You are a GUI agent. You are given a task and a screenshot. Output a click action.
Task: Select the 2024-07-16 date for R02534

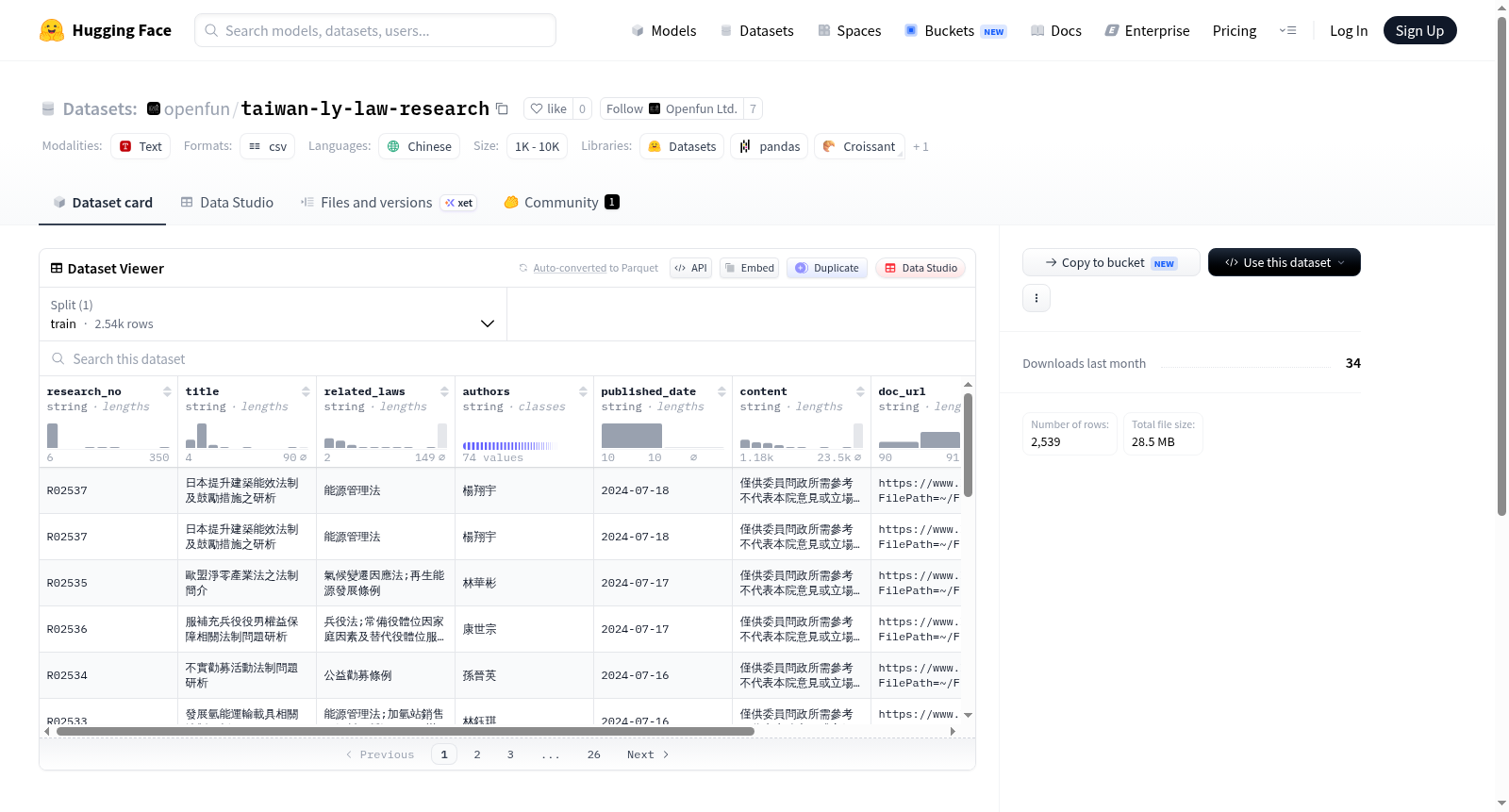663,675
